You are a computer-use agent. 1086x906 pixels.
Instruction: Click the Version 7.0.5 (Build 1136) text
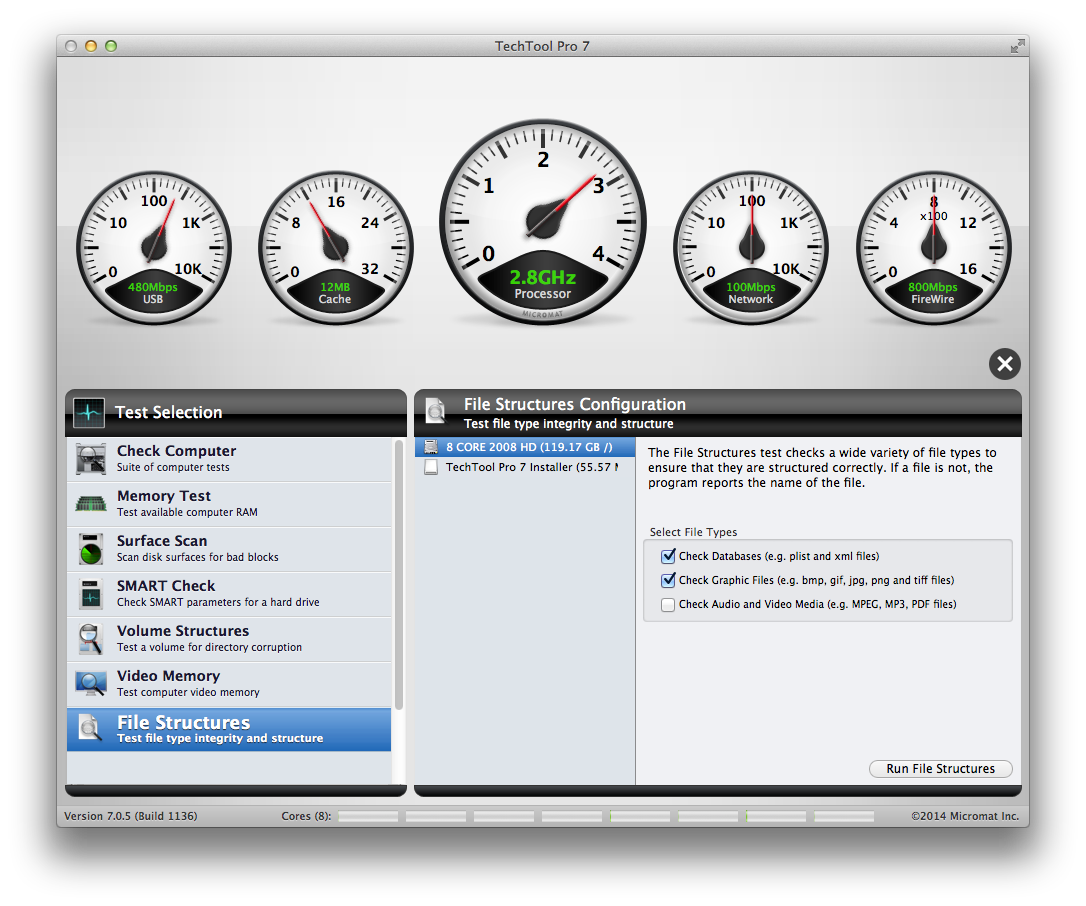tap(131, 816)
